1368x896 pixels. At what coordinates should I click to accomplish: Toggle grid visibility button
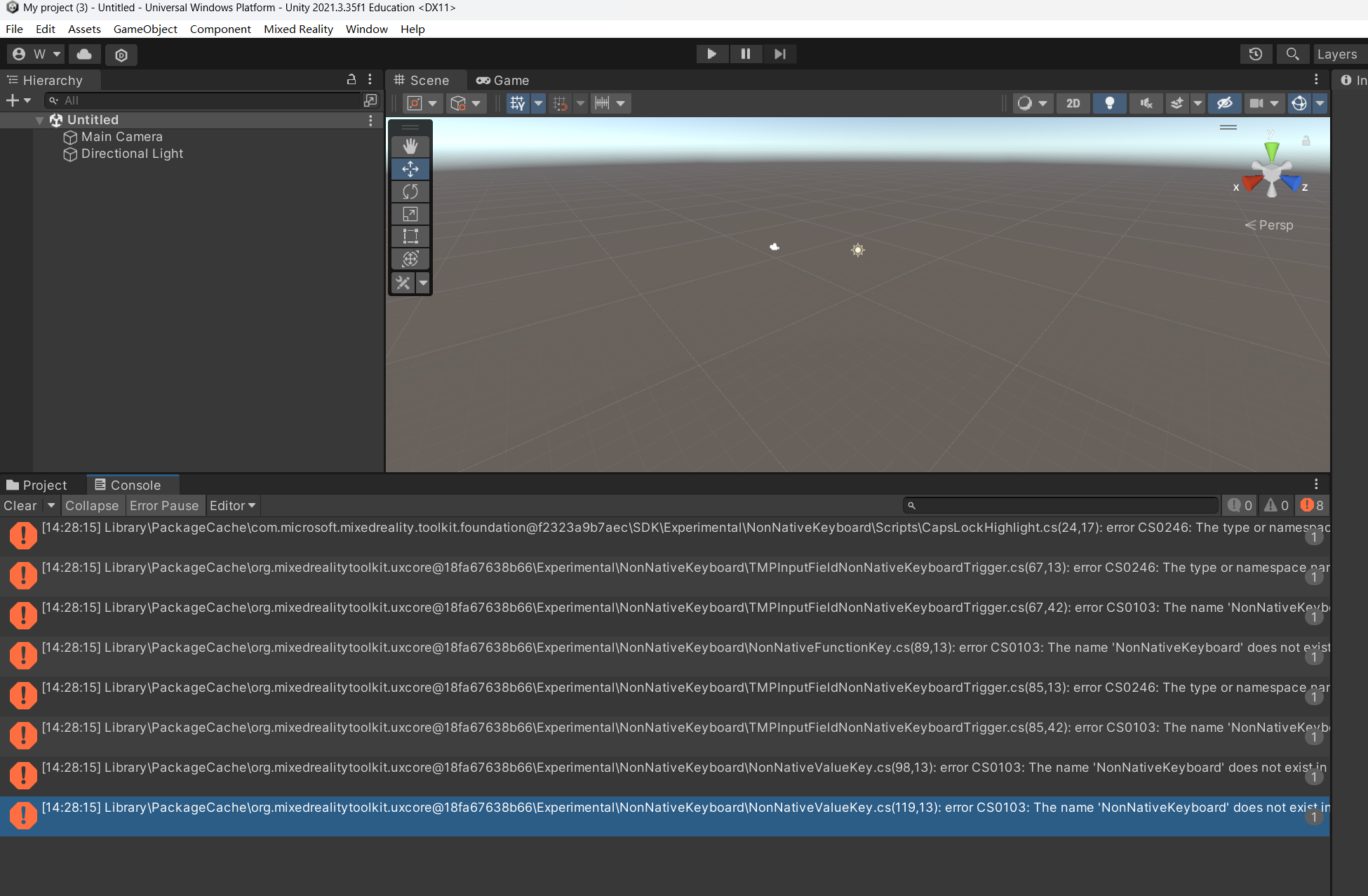518,103
